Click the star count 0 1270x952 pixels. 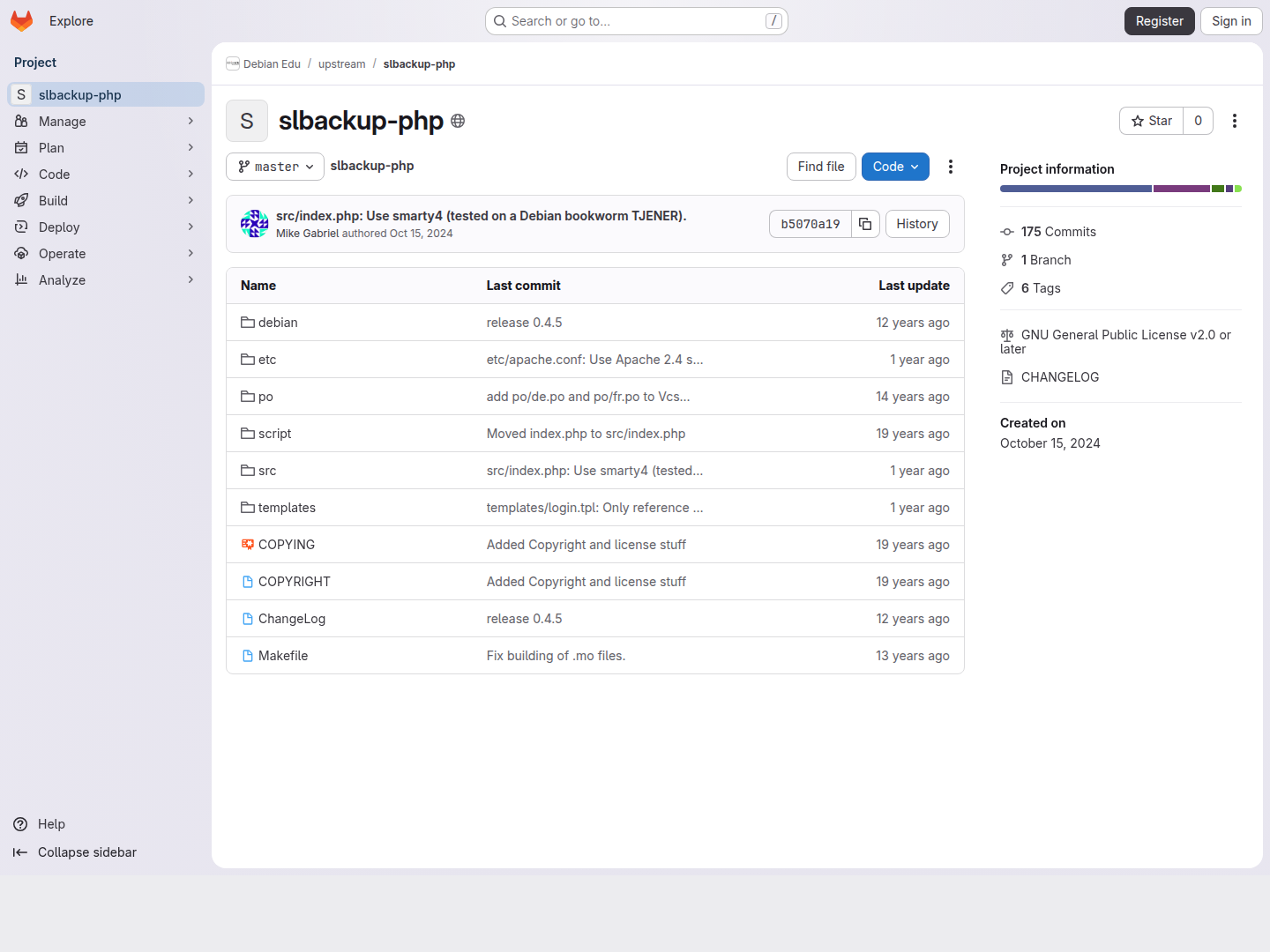click(x=1198, y=121)
